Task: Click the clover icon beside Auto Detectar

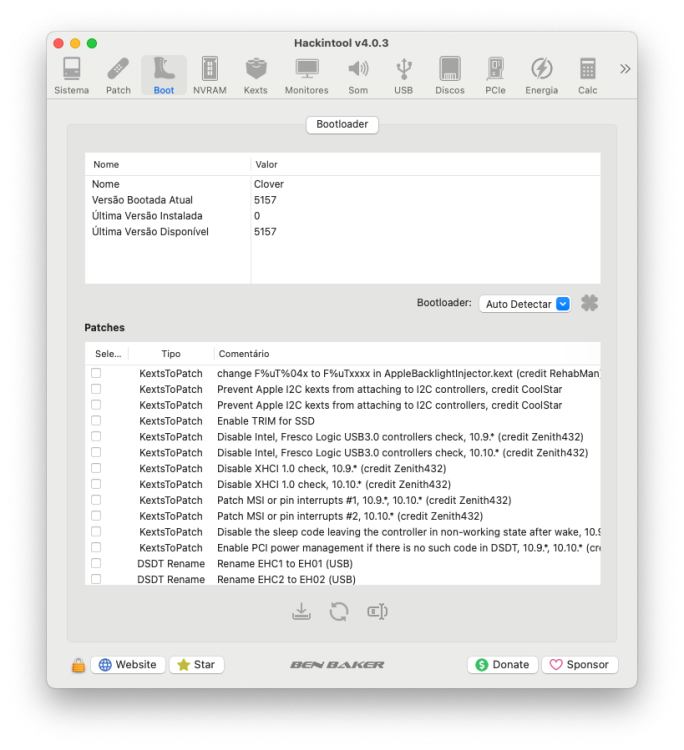Action: pyautogui.click(x=589, y=303)
